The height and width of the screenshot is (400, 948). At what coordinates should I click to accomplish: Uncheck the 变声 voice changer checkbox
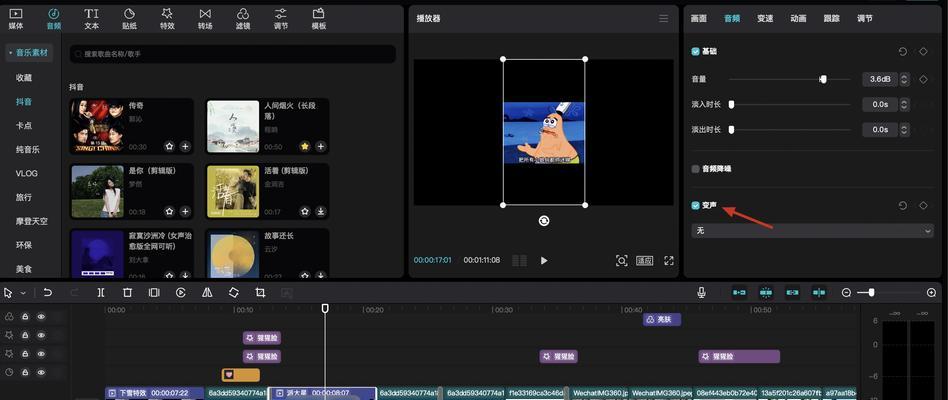pyautogui.click(x=695, y=205)
